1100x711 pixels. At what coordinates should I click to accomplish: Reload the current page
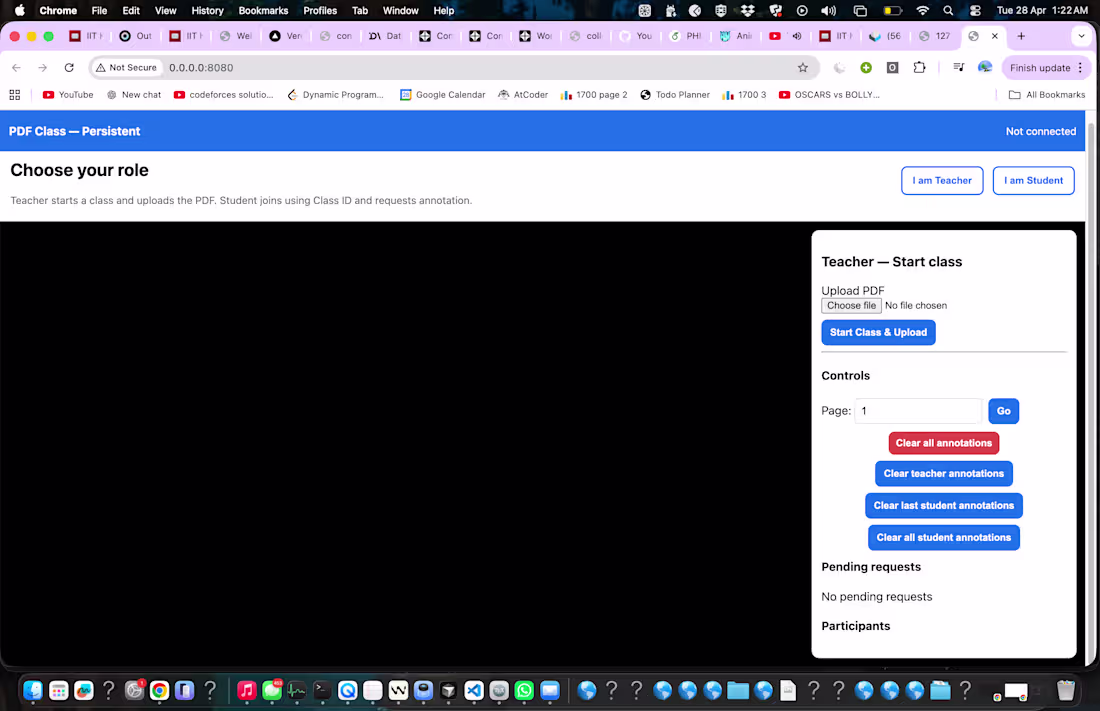coord(69,67)
